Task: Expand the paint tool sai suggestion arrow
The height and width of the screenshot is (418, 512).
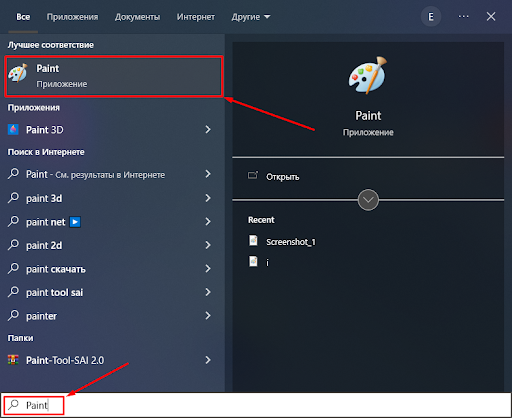Action: [208, 292]
